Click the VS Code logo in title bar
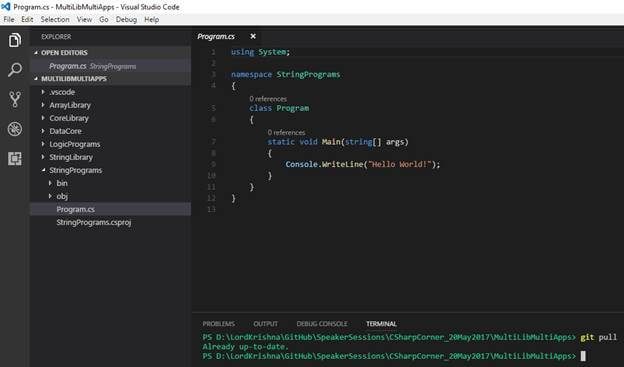624x367 pixels. pyautogui.click(x=6, y=7)
